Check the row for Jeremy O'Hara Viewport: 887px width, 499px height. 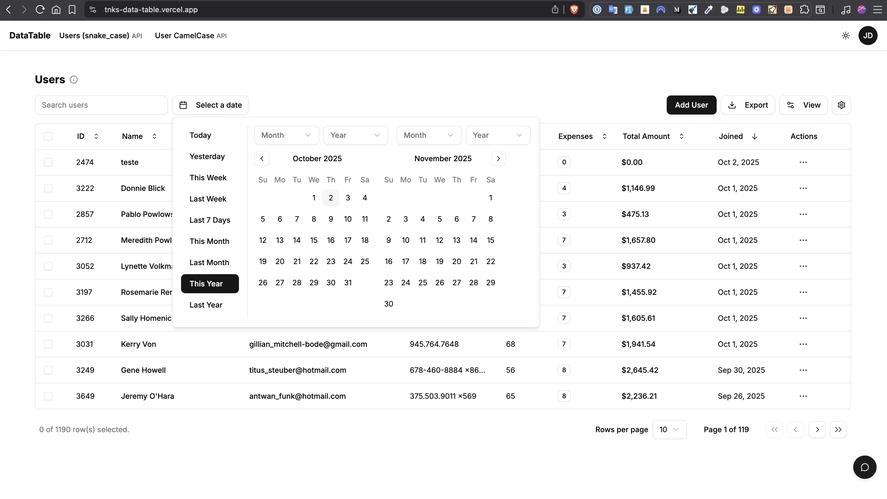(47, 396)
